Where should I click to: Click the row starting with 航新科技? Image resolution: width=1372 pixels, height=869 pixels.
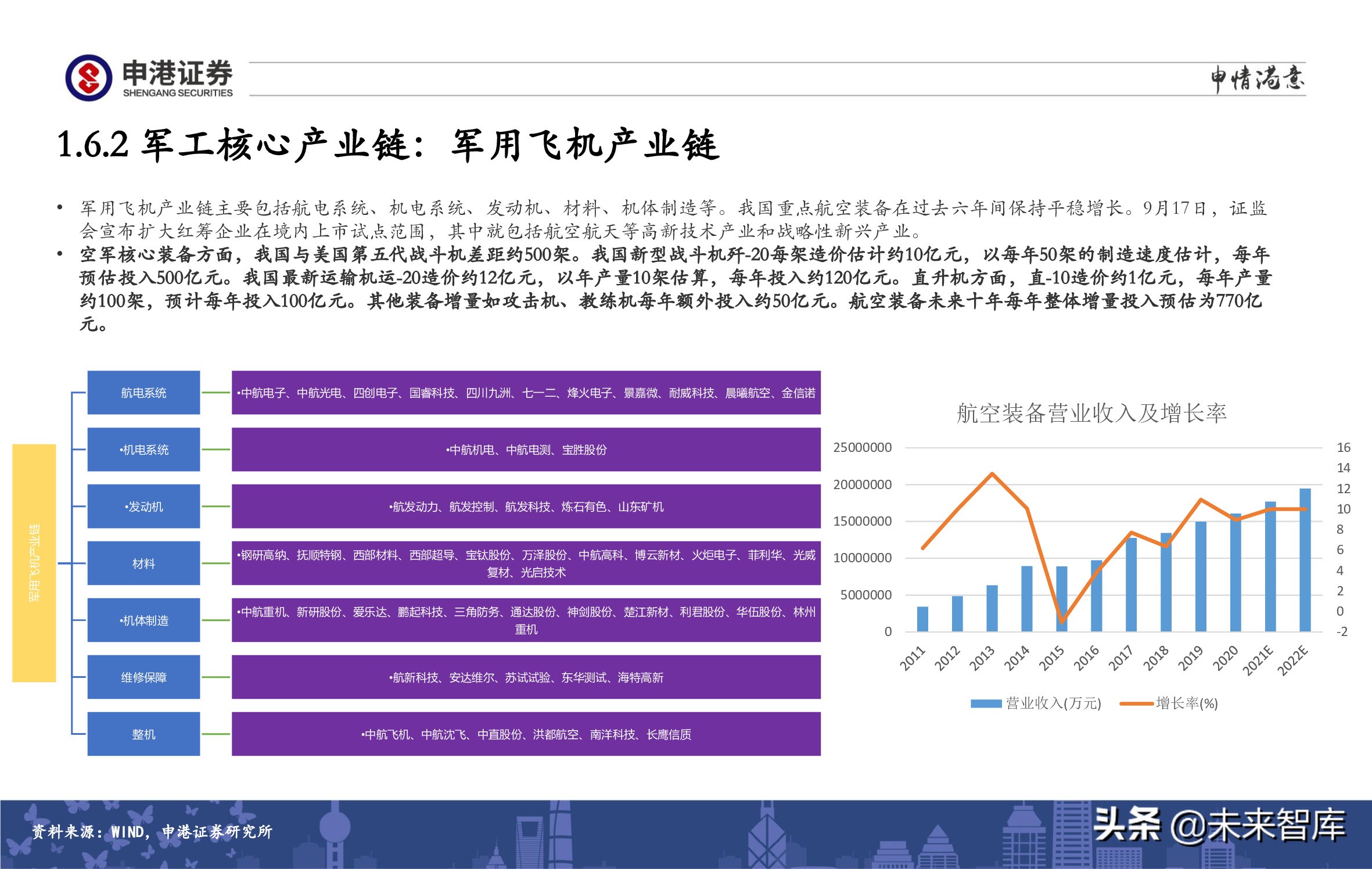click(526, 677)
